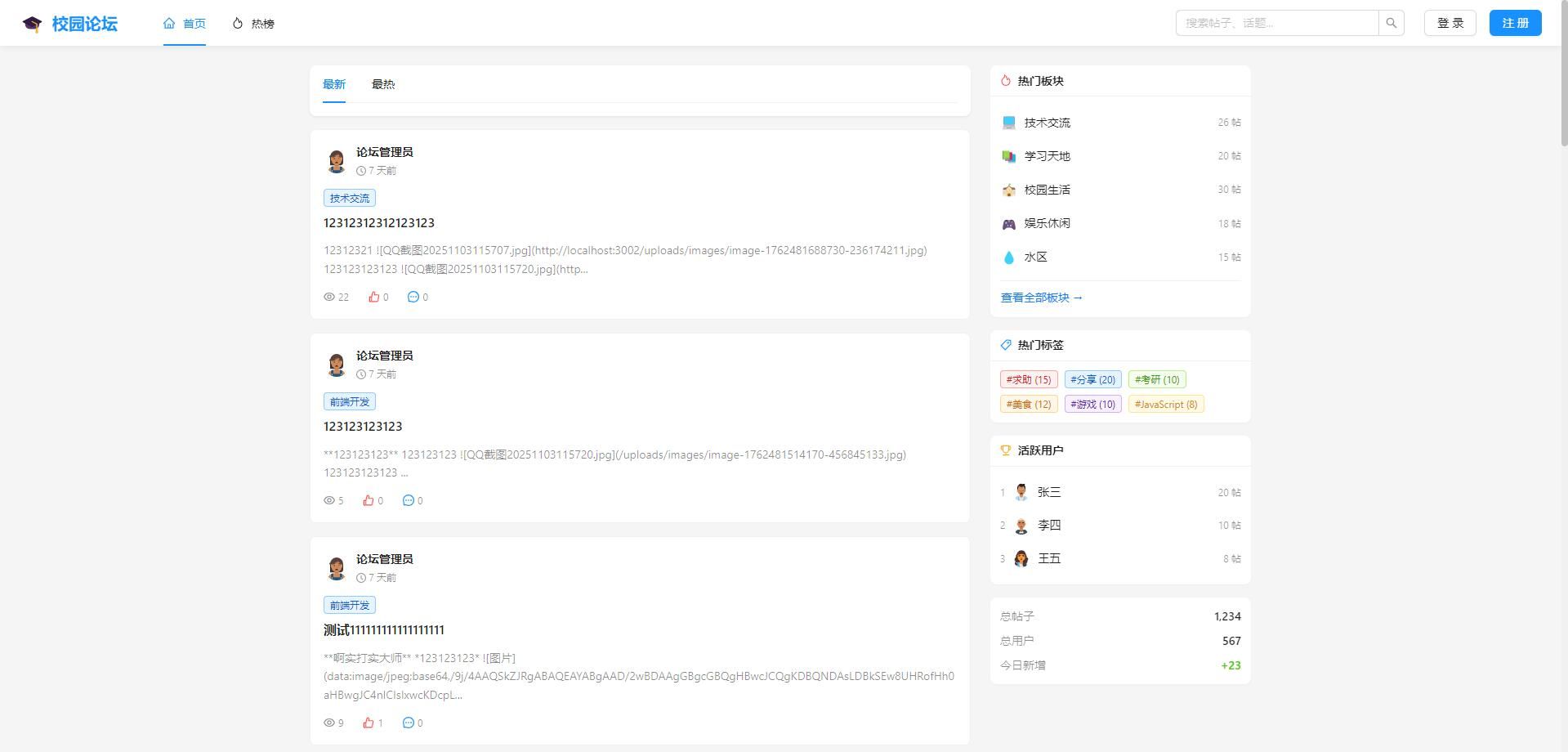Choose the #JavaScript hot tag
Viewport: 1568px width, 752px height.
1165,404
